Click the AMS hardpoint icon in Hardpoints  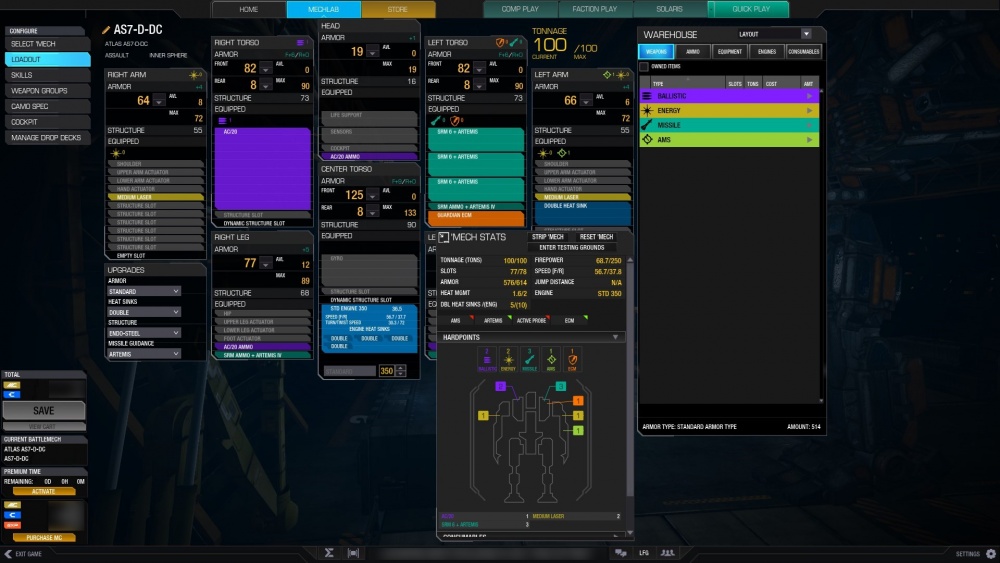pos(551,360)
